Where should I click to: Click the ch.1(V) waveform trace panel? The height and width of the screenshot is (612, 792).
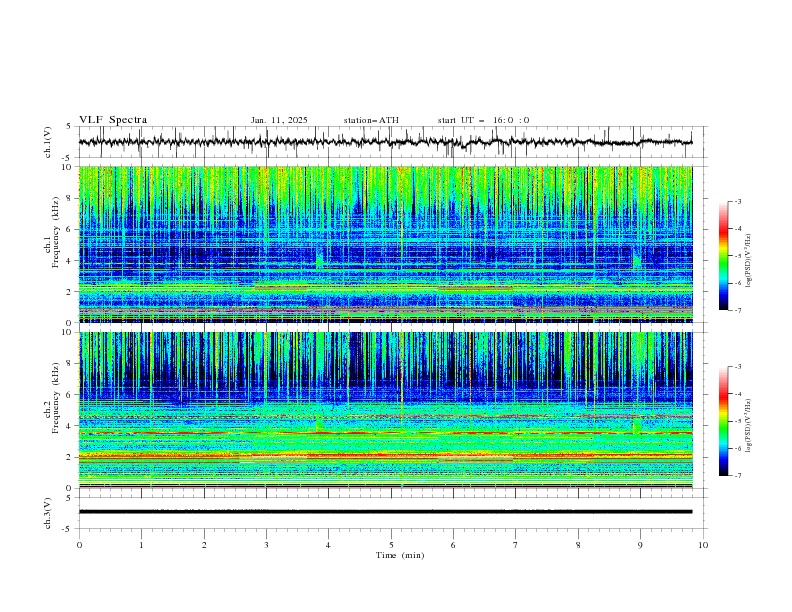[393, 142]
